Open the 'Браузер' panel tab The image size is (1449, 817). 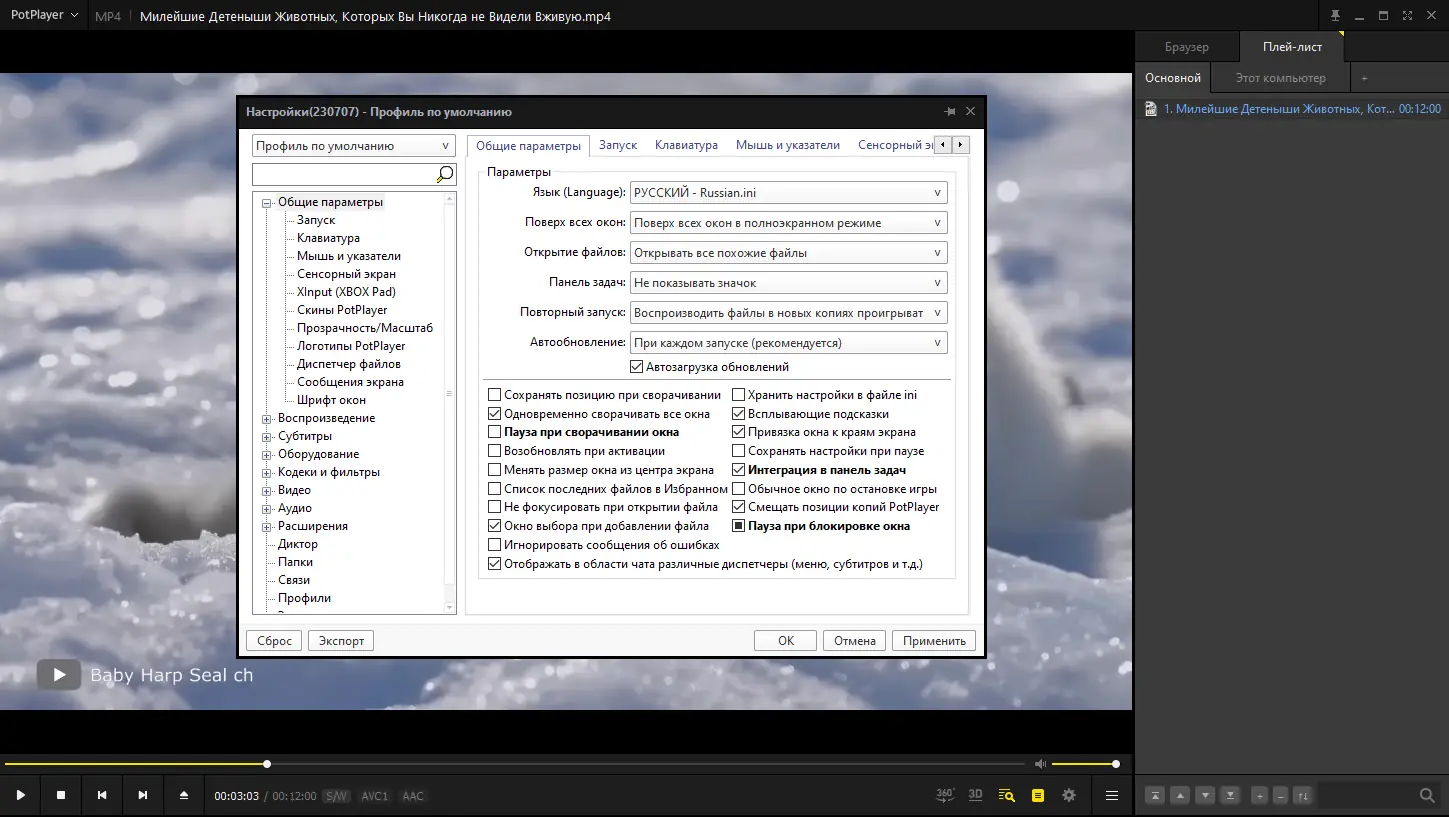pos(1187,47)
